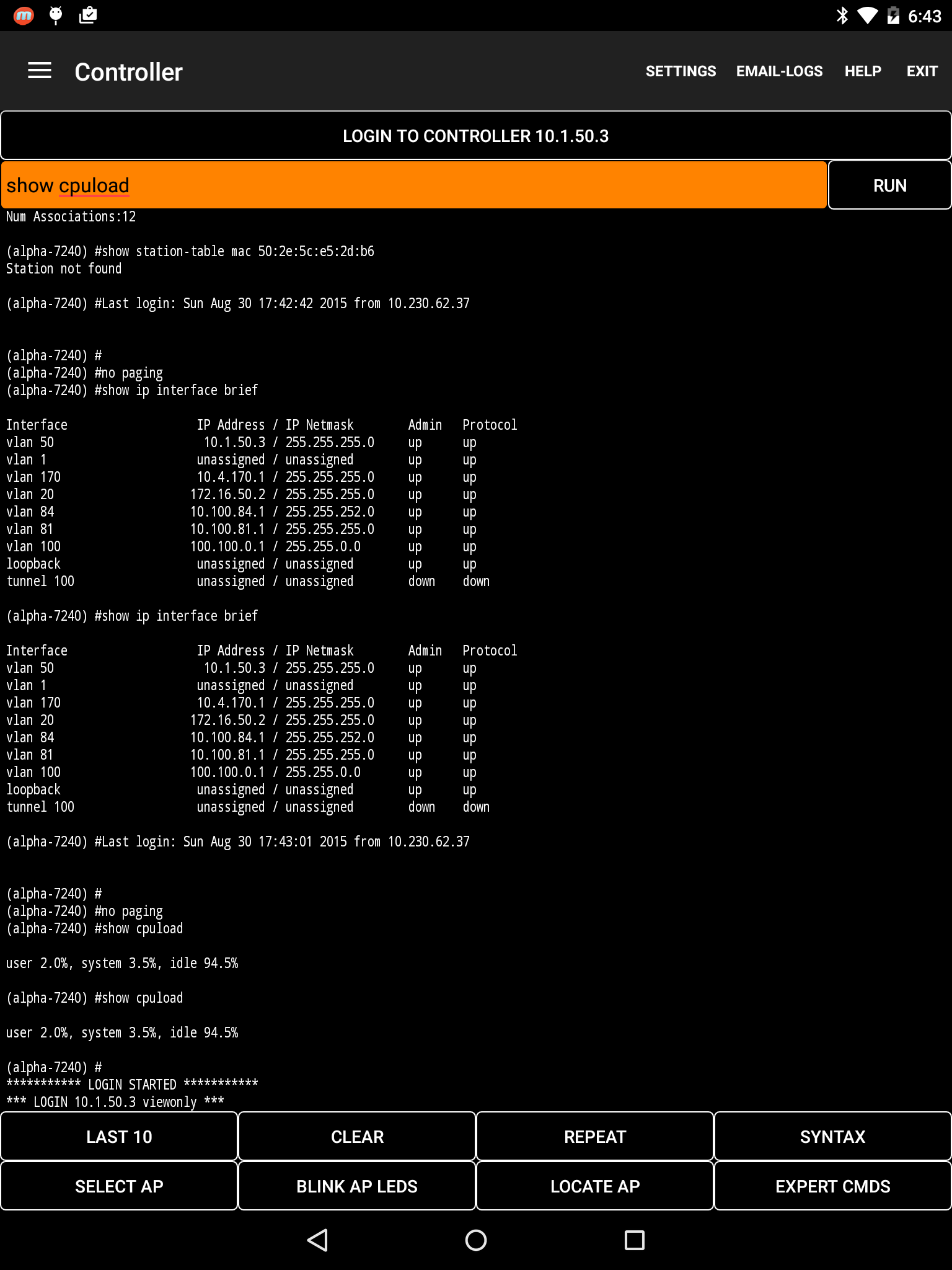
Task: Tap the clipboard-check notification icon
Action: pos(88,16)
